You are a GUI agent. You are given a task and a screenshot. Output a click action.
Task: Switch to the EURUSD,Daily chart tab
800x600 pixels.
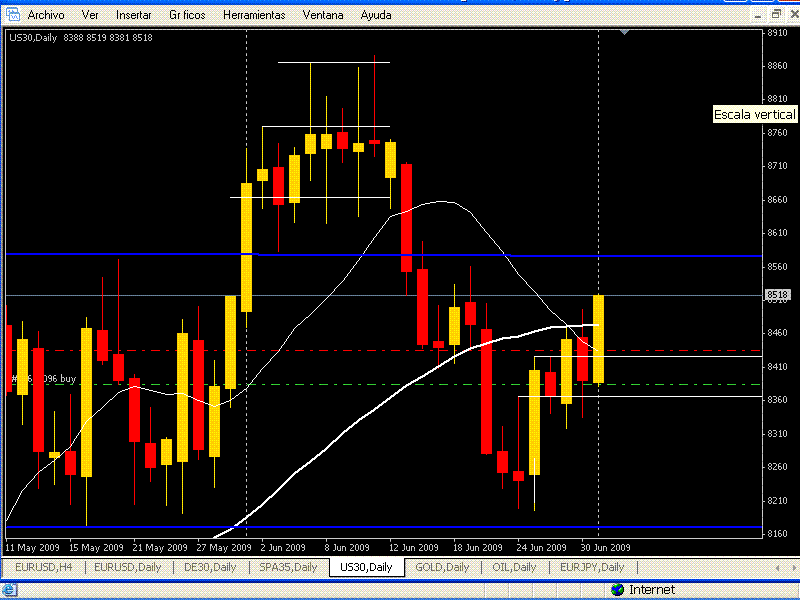tap(128, 567)
